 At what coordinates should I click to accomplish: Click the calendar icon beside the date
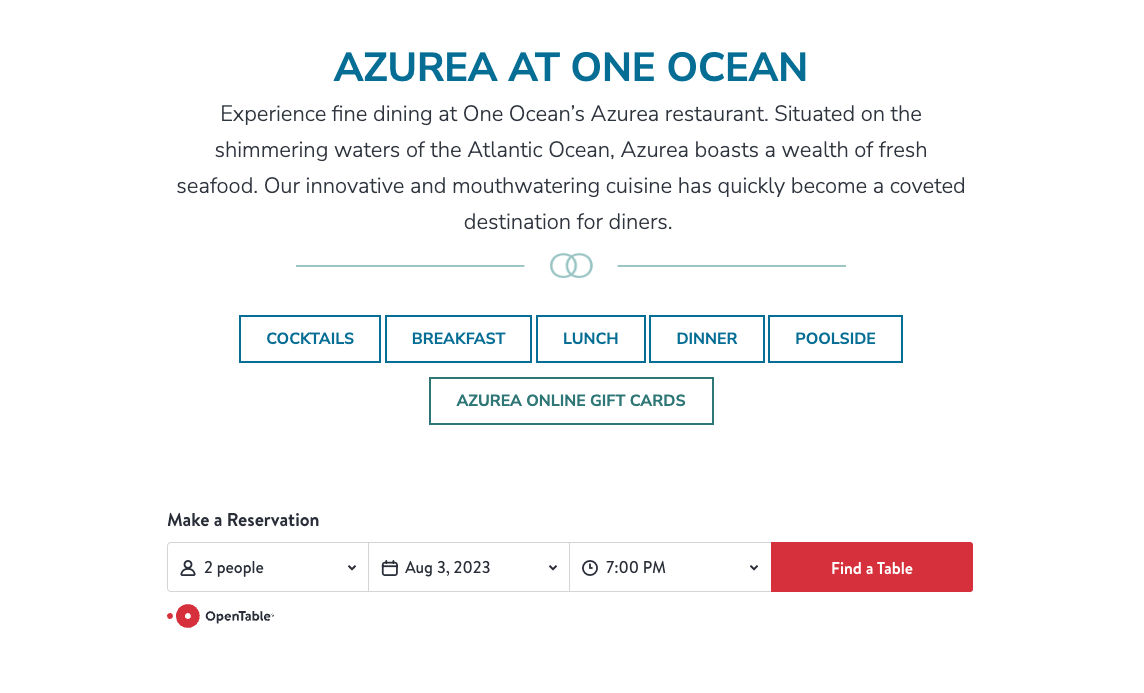tap(390, 568)
